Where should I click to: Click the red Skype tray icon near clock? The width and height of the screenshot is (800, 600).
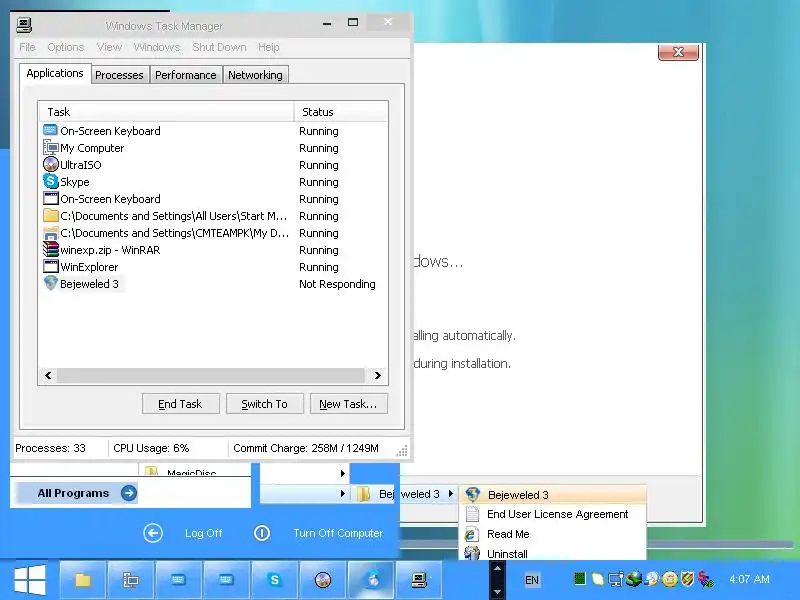coord(706,579)
